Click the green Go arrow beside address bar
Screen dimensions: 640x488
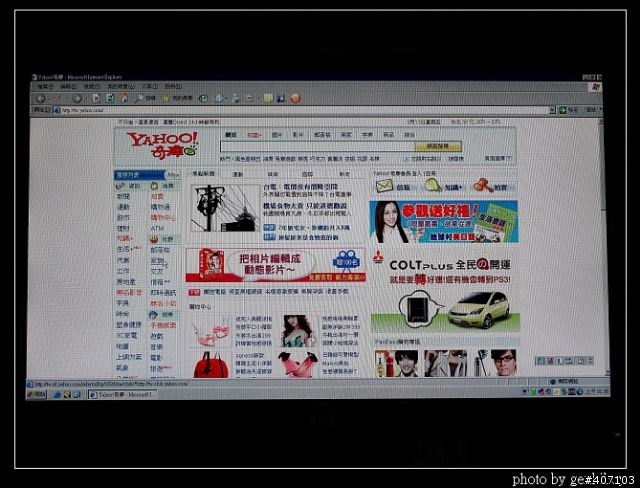[x=562, y=110]
